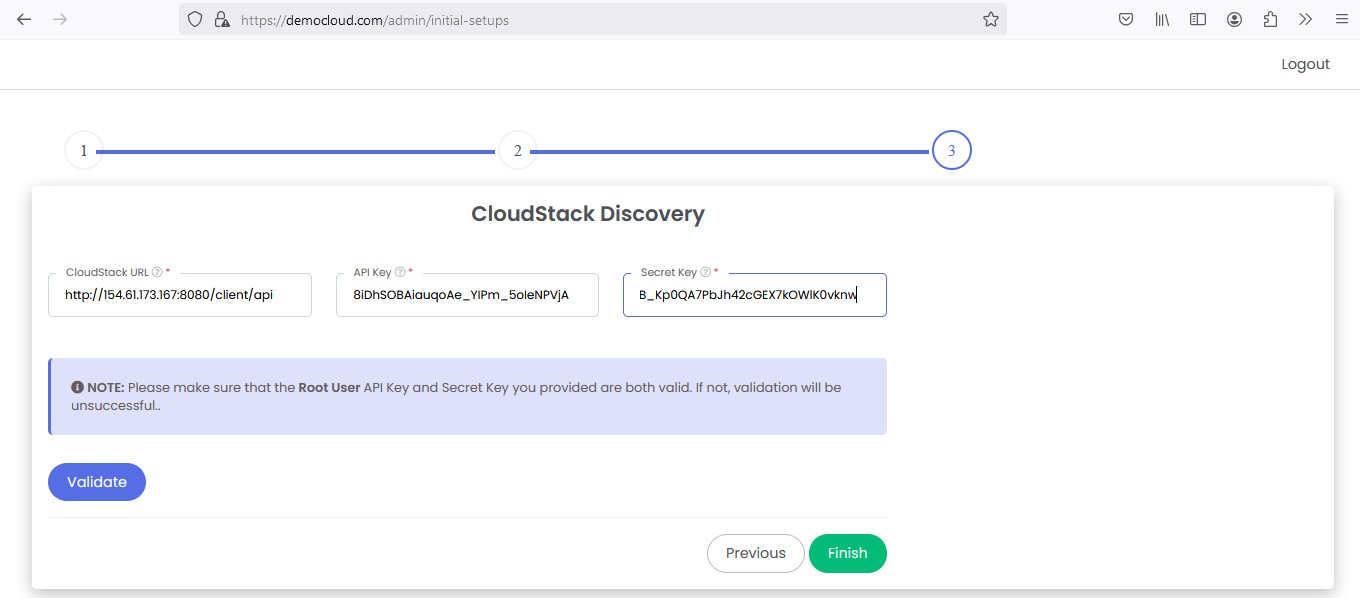
Task: Select setup step 3 circle
Action: pos(952,151)
